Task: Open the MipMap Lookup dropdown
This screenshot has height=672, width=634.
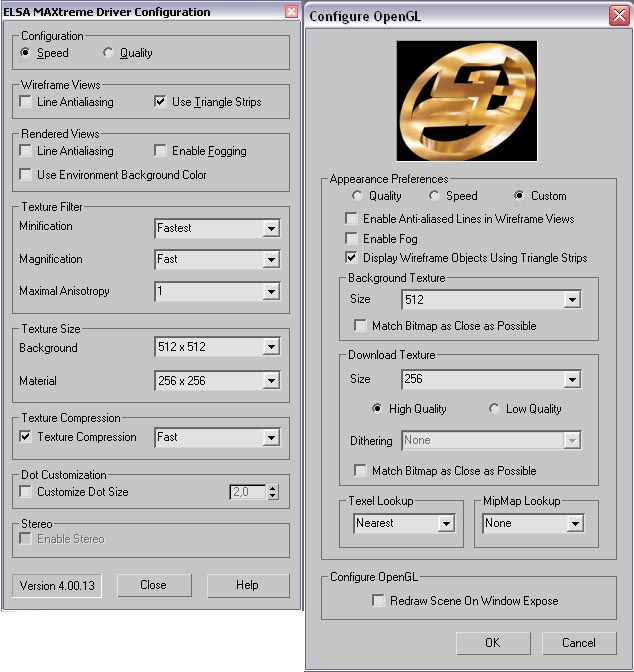Action: (533, 523)
